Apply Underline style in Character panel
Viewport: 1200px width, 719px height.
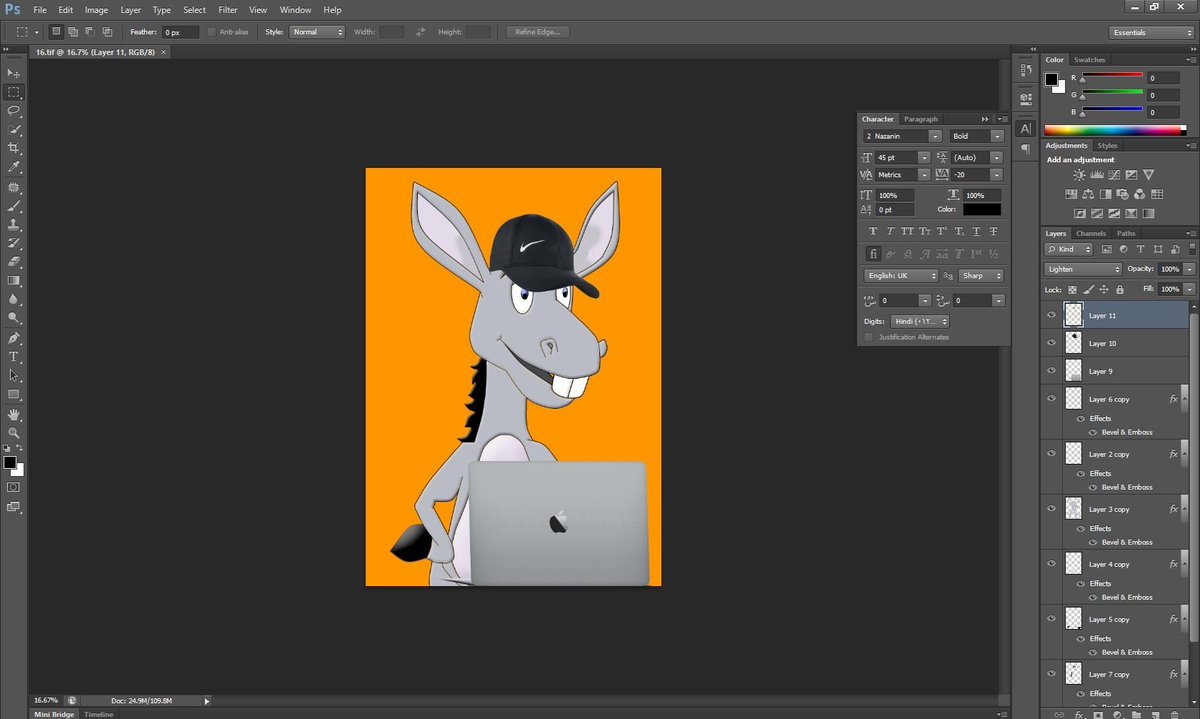[x=976, y=229]
